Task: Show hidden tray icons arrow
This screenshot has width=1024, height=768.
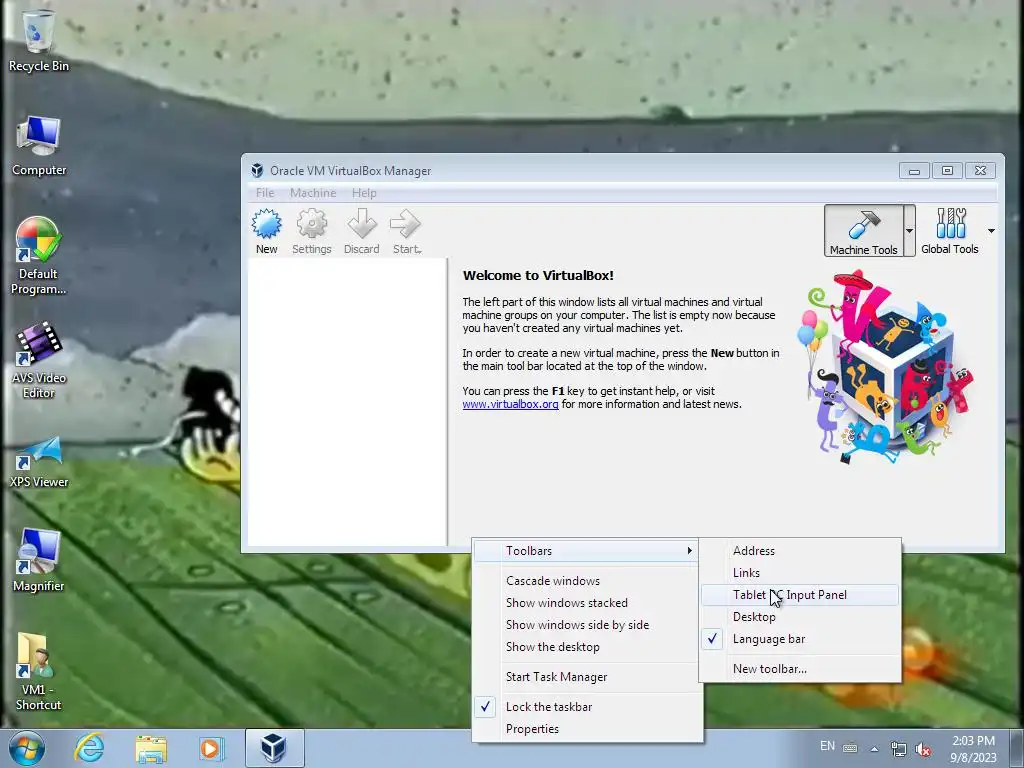Action: (874, 749)
